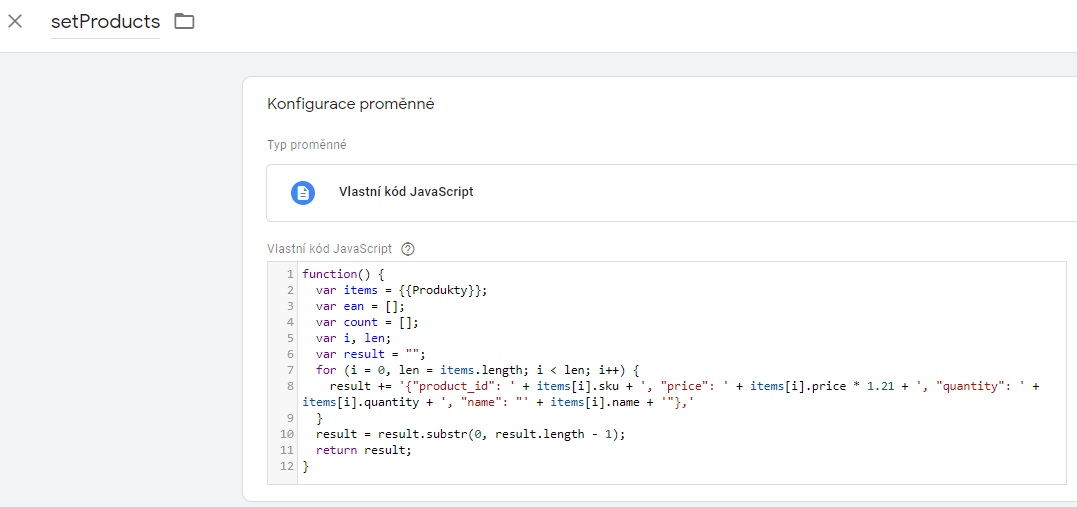Place cursor on result.substr line
The width and height of the screenshot is (1077, 507).
471,434
